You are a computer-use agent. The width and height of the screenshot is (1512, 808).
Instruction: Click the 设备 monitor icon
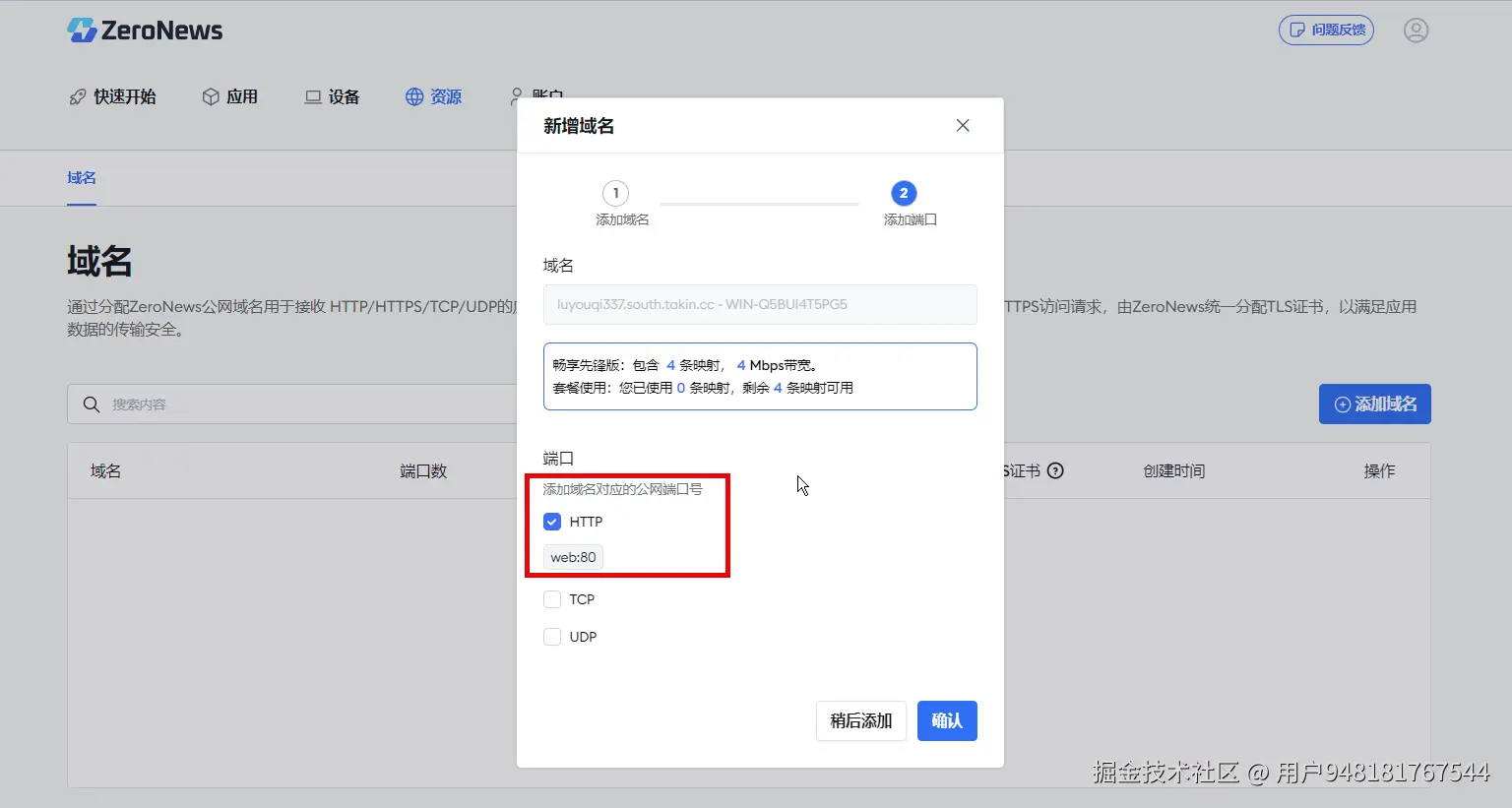tap(310, 96)
